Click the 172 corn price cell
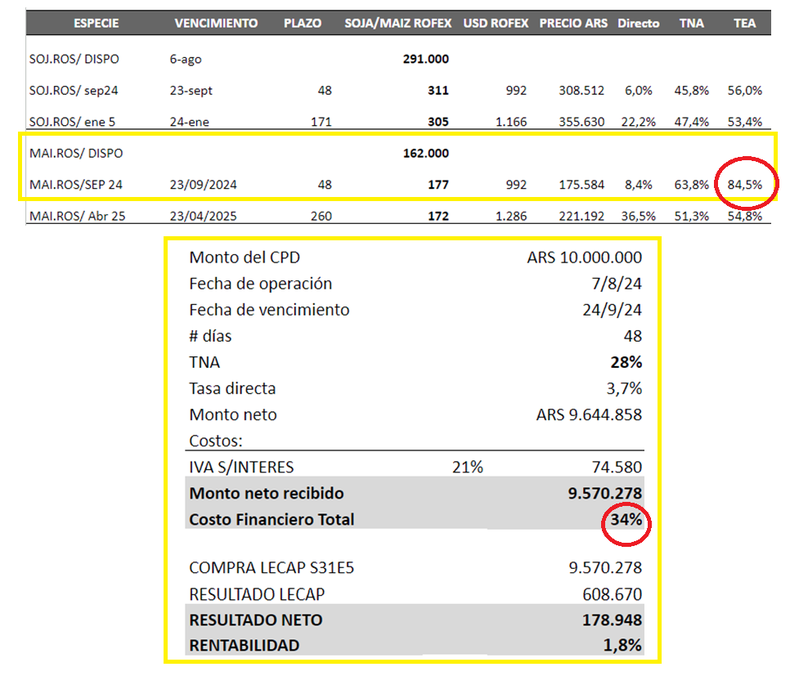 [x=438, y=216]
